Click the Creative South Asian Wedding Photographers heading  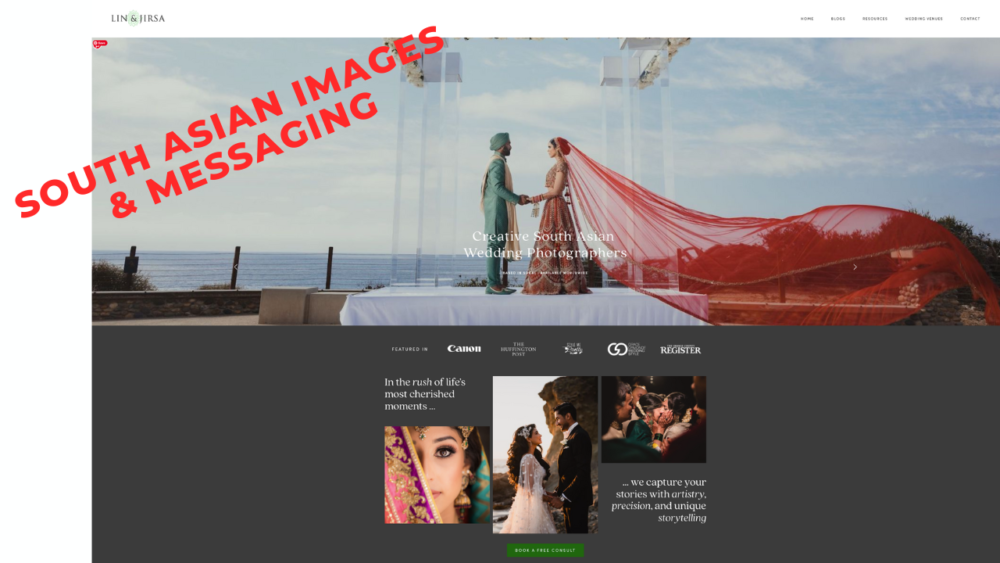(544, 245)
